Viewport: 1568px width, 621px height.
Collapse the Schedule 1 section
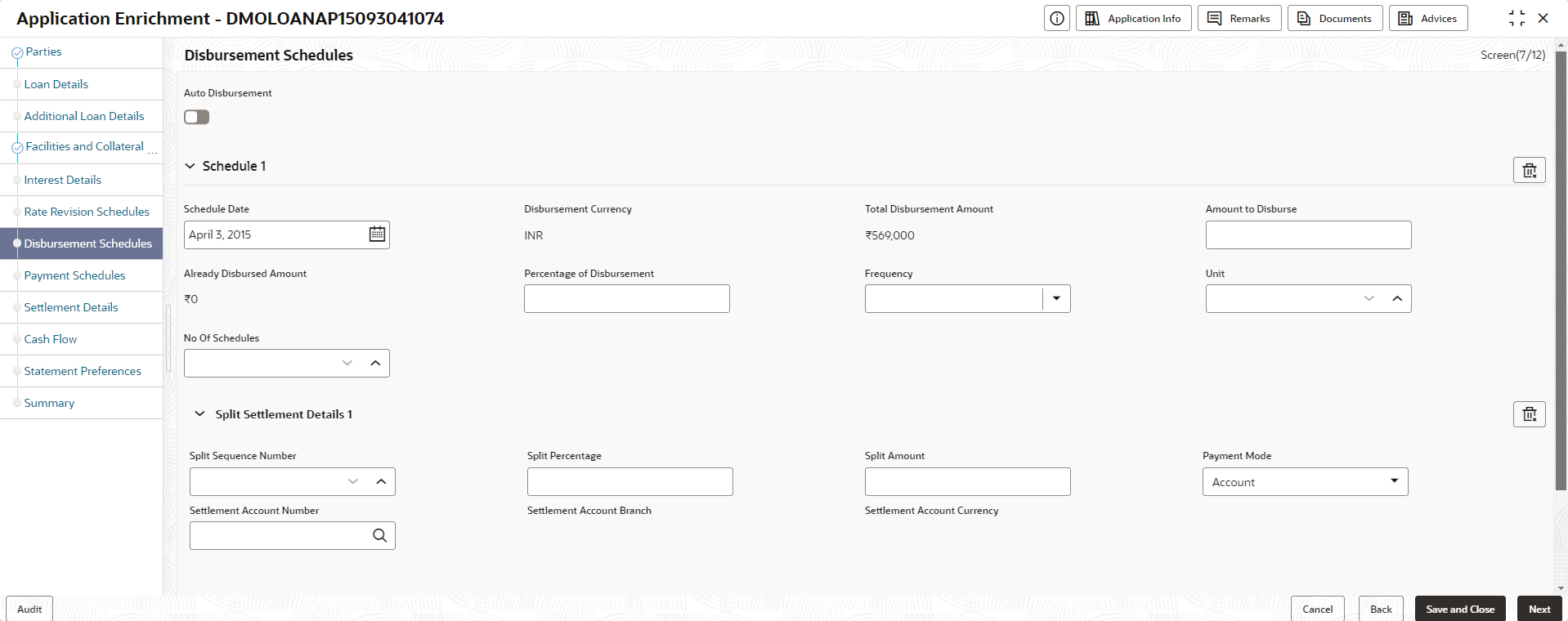tap(190, 166)
